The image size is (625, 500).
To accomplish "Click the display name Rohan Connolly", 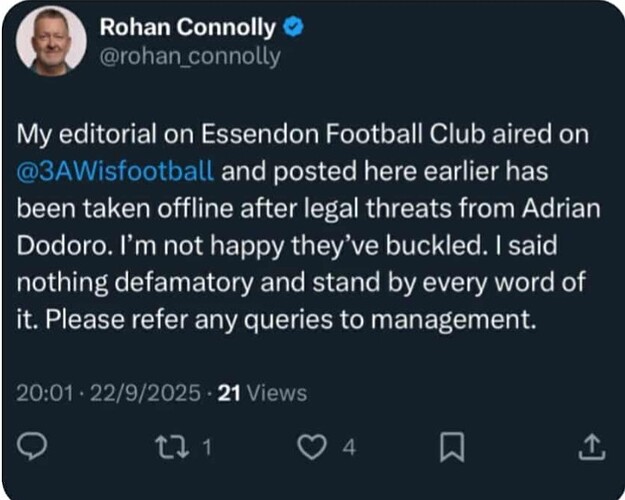I will [x=188, y=28].
